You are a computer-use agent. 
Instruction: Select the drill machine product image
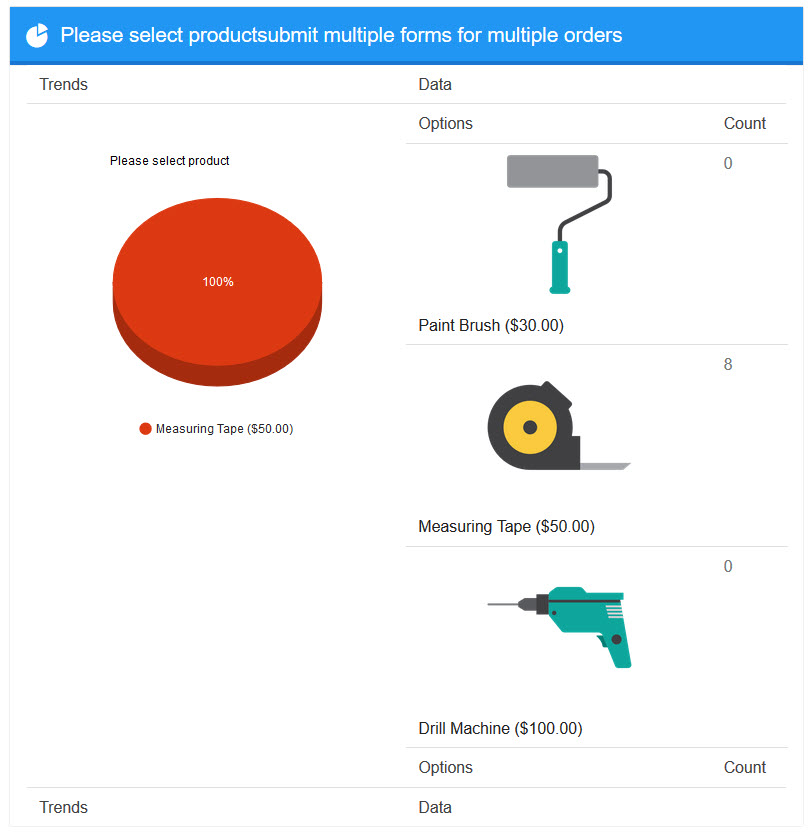[x=560, y=627]
